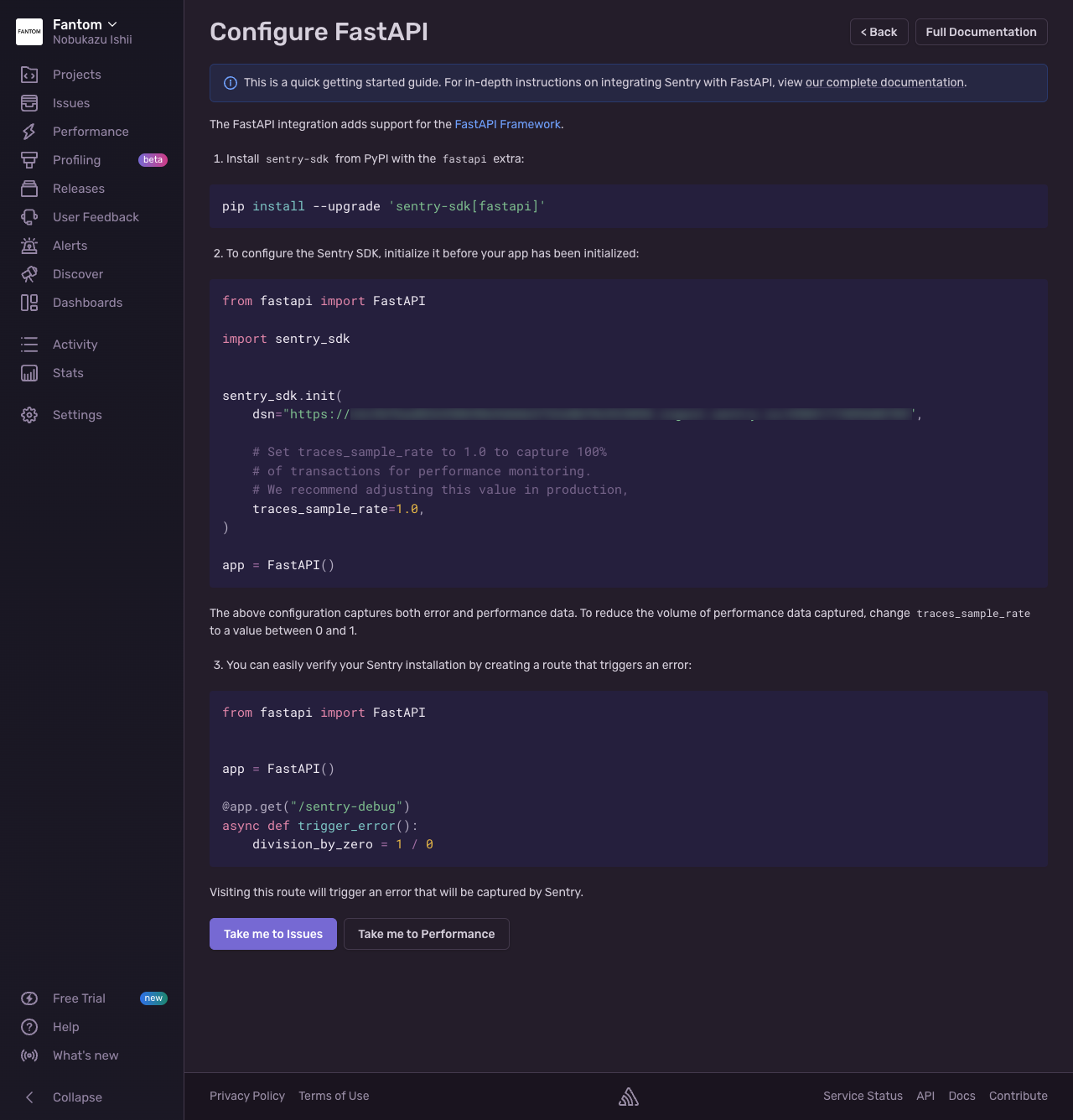This screenshot has width=1073, height=1120.
Task: Open the Alerts siren icon
Action: pyautogui.click(x=29, y=246)
